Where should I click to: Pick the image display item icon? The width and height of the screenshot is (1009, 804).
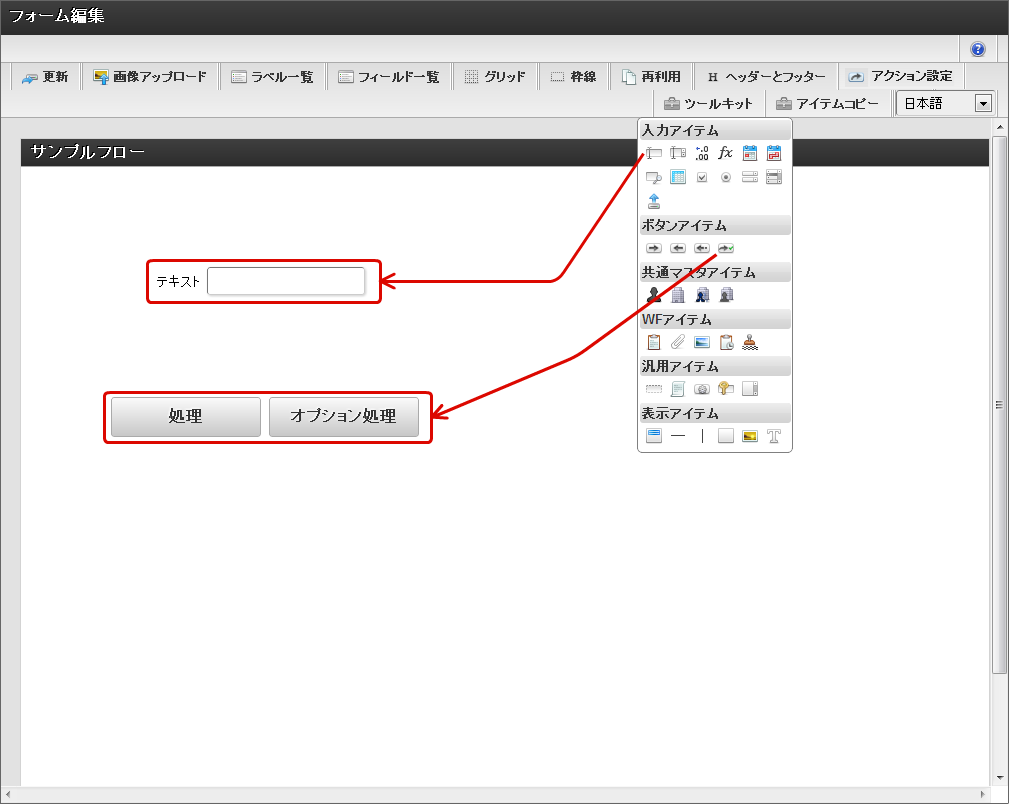(x=750, y=436)
